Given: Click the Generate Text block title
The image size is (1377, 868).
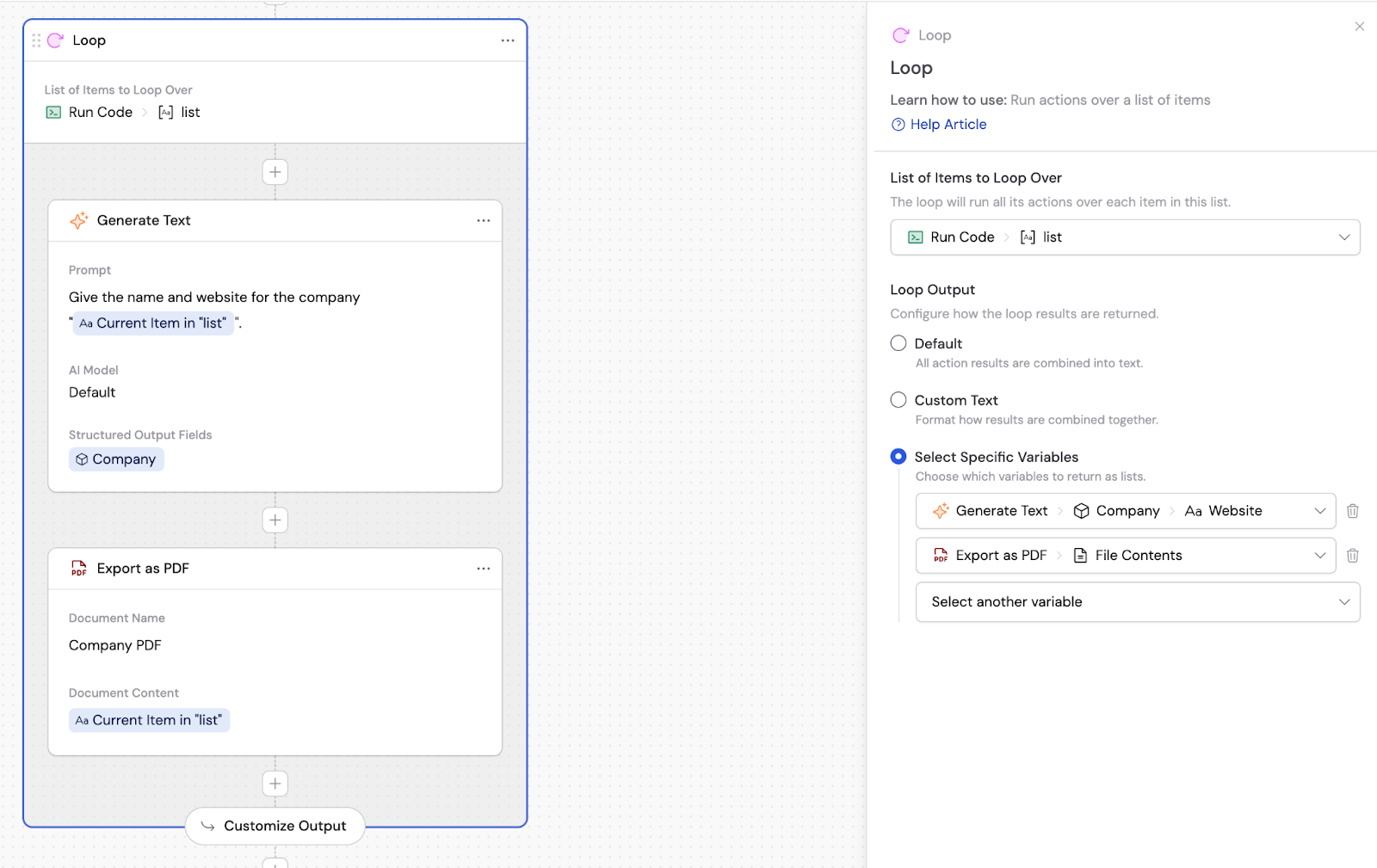Looking at the screenshot, I should click(144, 220).
